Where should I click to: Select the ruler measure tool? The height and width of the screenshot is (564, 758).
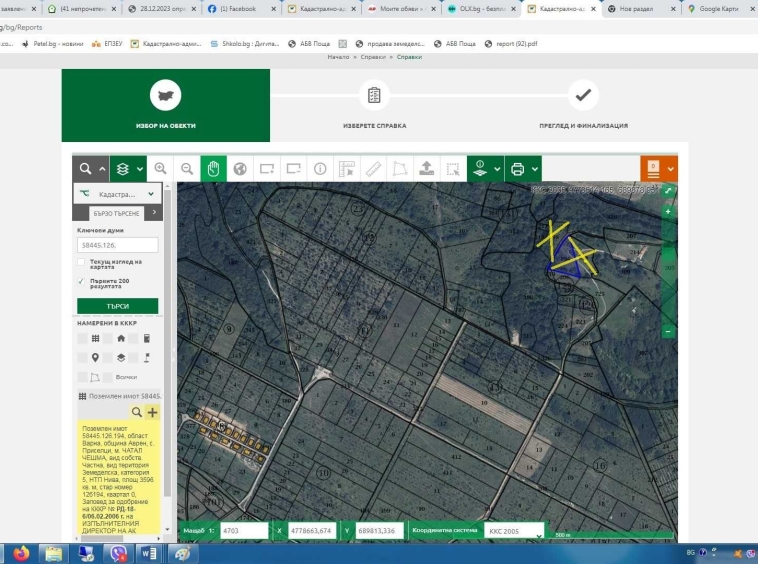pos(373,169)
